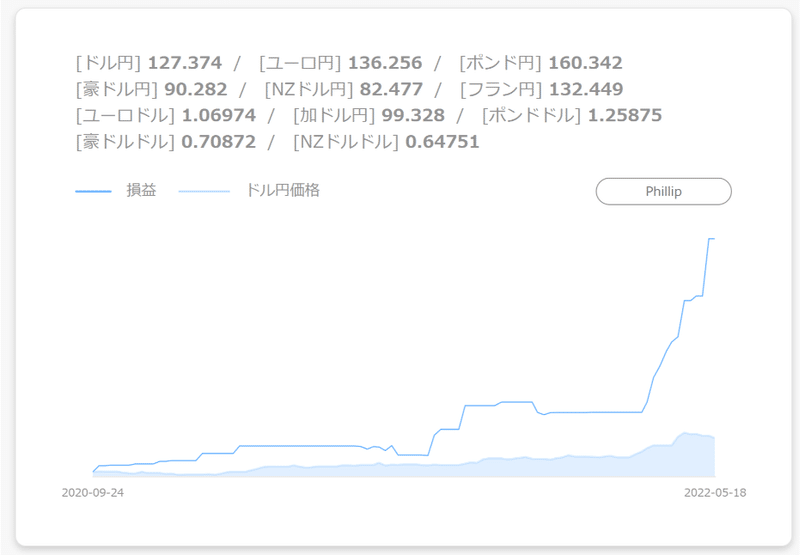Click the profit line peak at chart end
Image resolution: width=800 pixels, height=555 pixels.
712,239
